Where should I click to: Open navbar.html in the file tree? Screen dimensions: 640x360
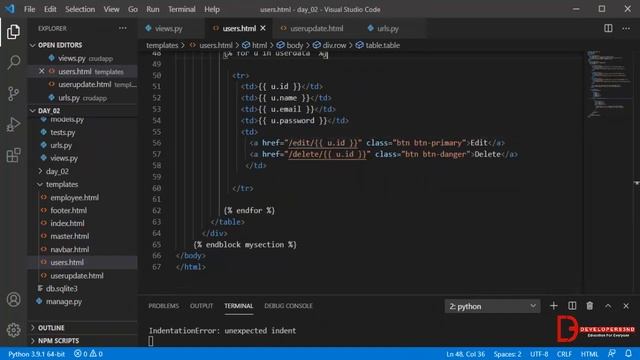coord(69,249)
